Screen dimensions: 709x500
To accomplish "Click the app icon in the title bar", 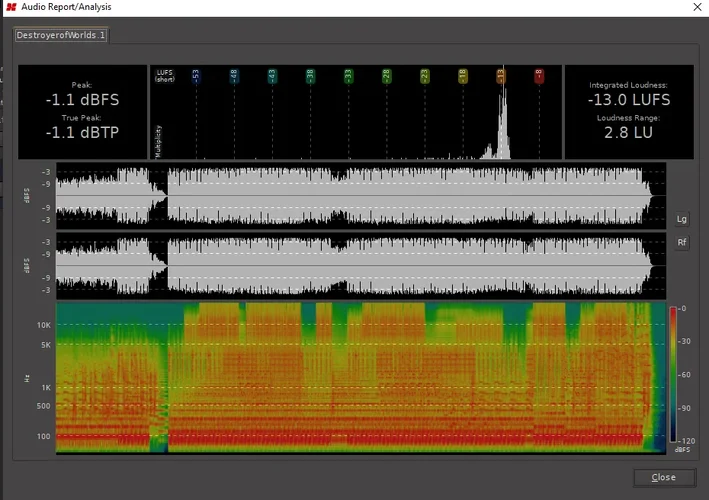I will [10, 7].
